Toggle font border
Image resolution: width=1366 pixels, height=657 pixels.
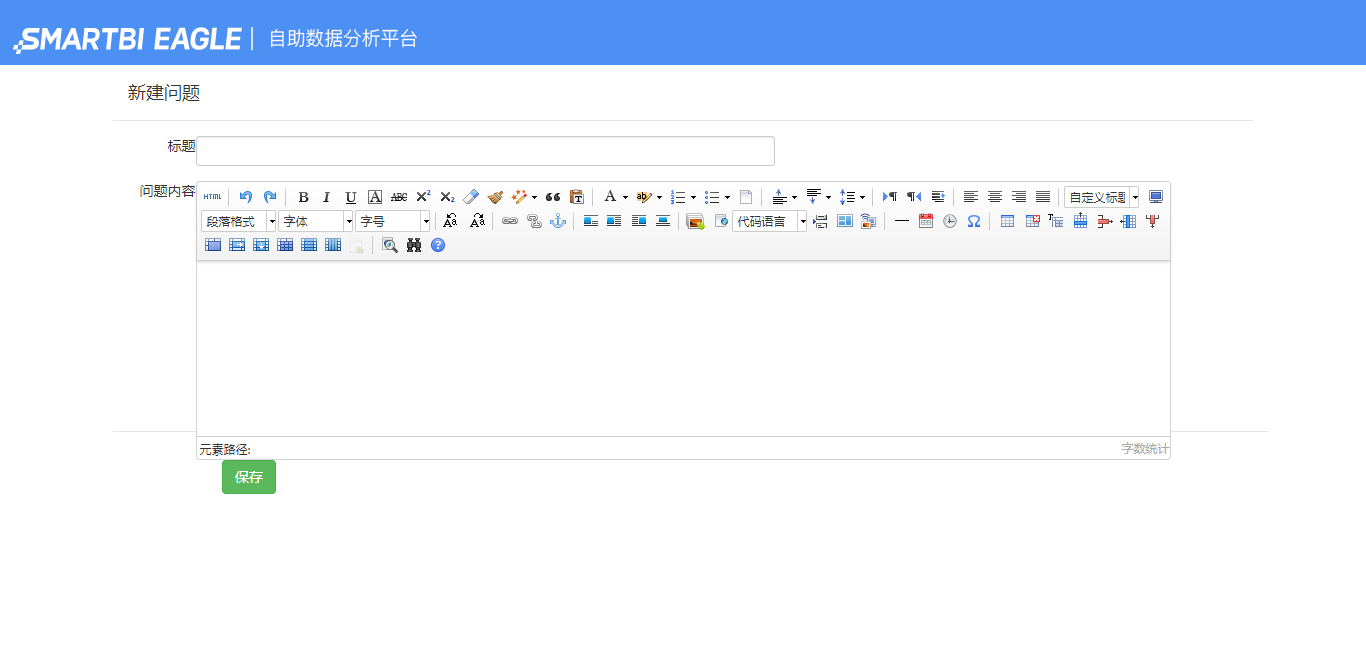click(375, 197)
